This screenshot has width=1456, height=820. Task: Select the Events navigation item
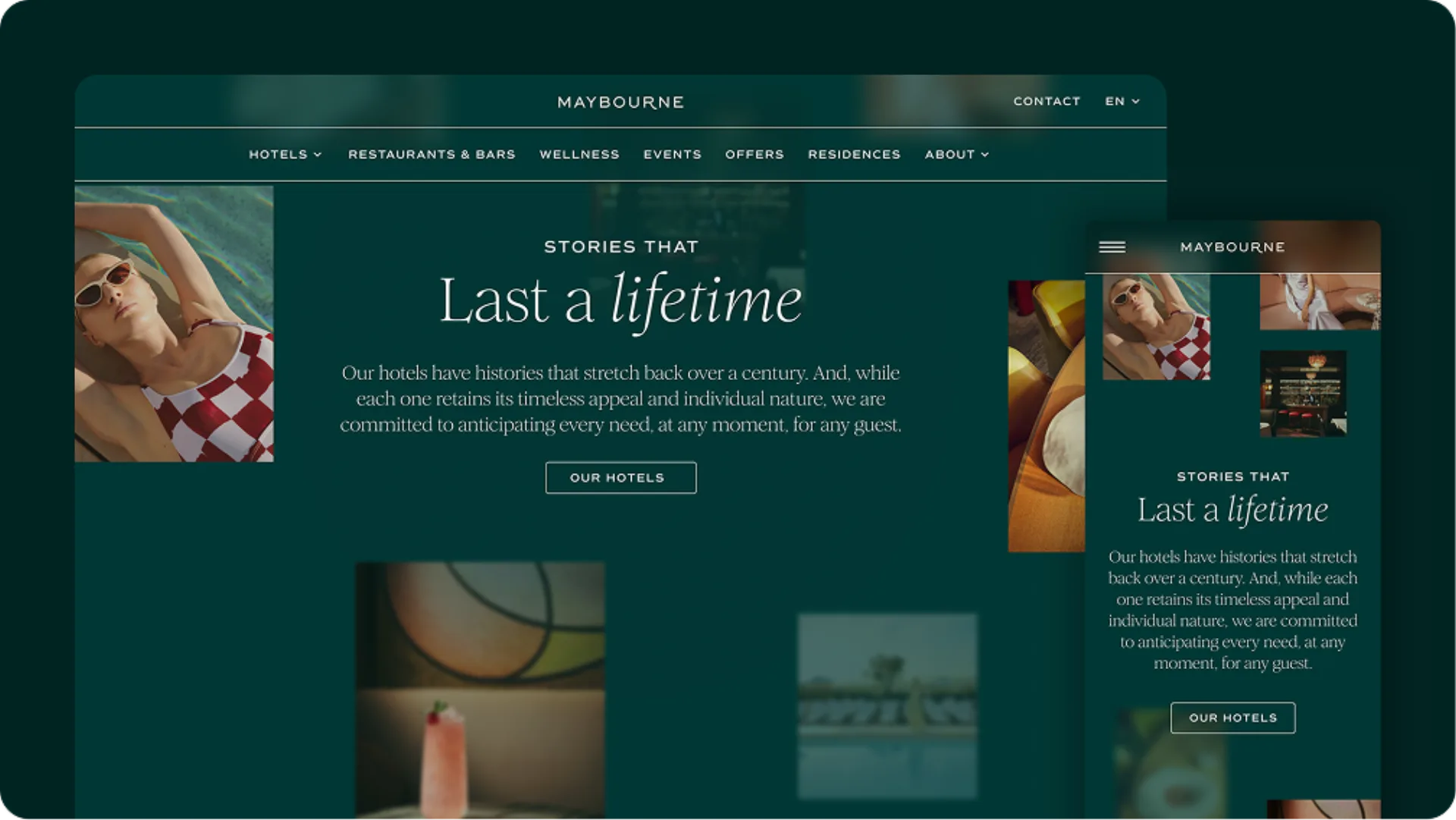672,155
